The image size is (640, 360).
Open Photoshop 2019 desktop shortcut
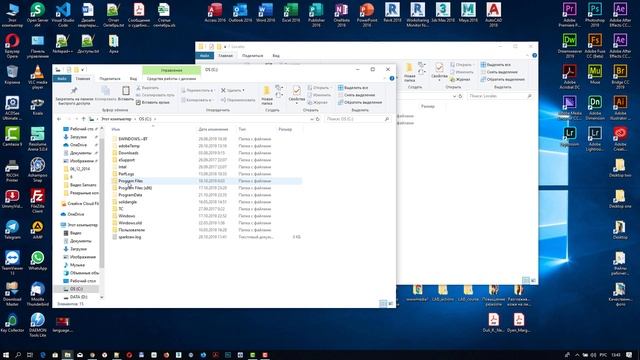tap(595, 15)
